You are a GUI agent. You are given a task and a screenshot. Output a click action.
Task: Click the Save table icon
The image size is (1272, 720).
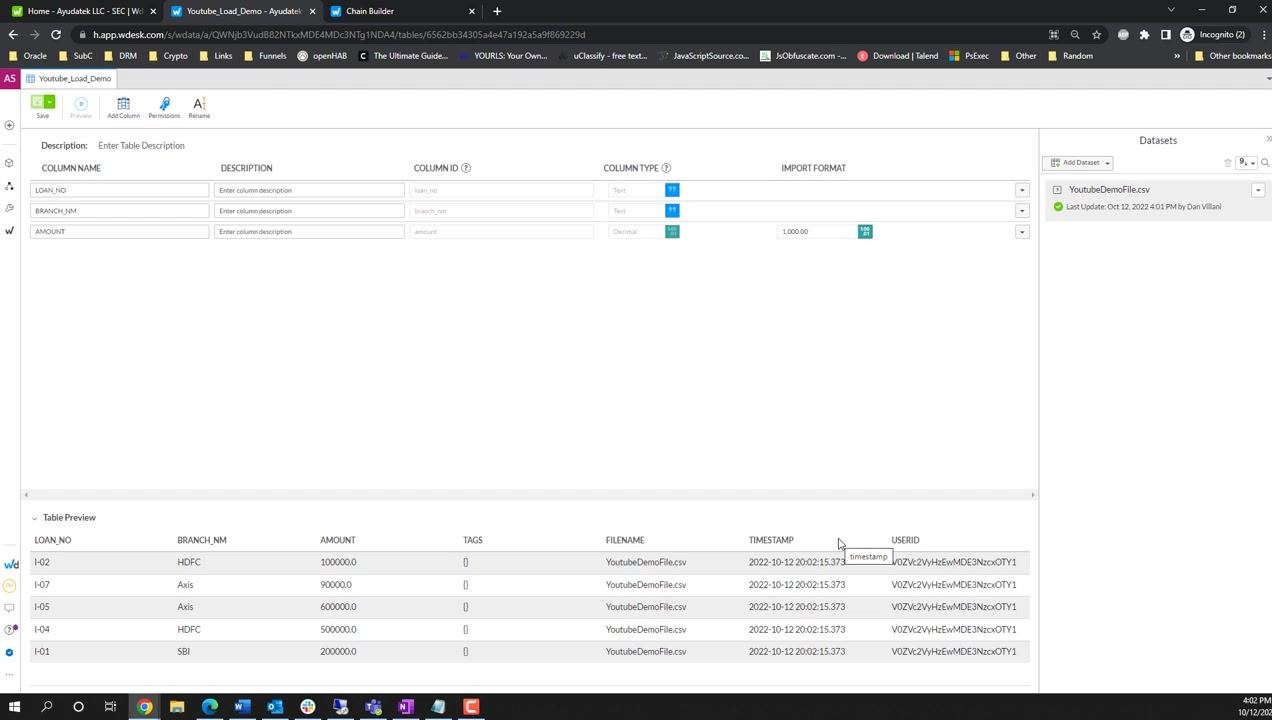37,102
